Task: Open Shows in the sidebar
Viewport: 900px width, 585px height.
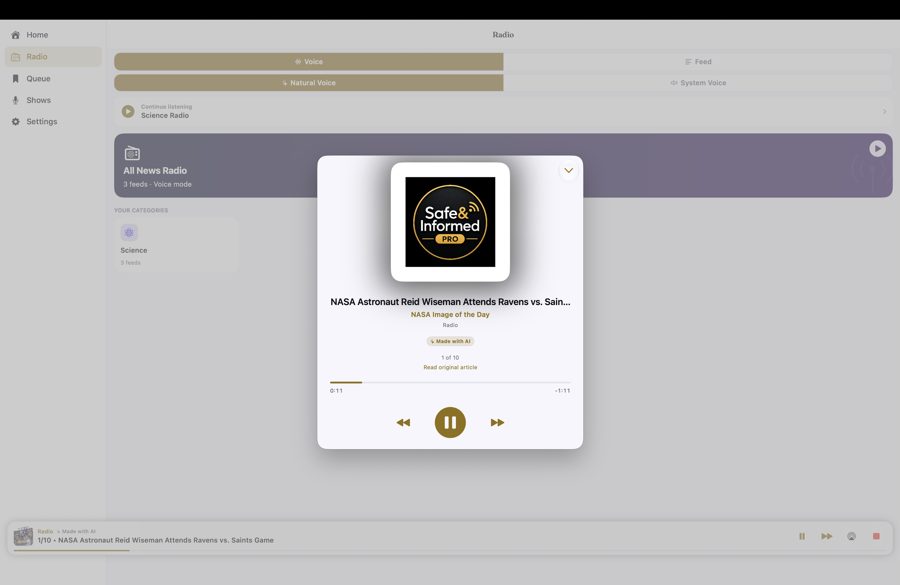Action: point(53,100)
